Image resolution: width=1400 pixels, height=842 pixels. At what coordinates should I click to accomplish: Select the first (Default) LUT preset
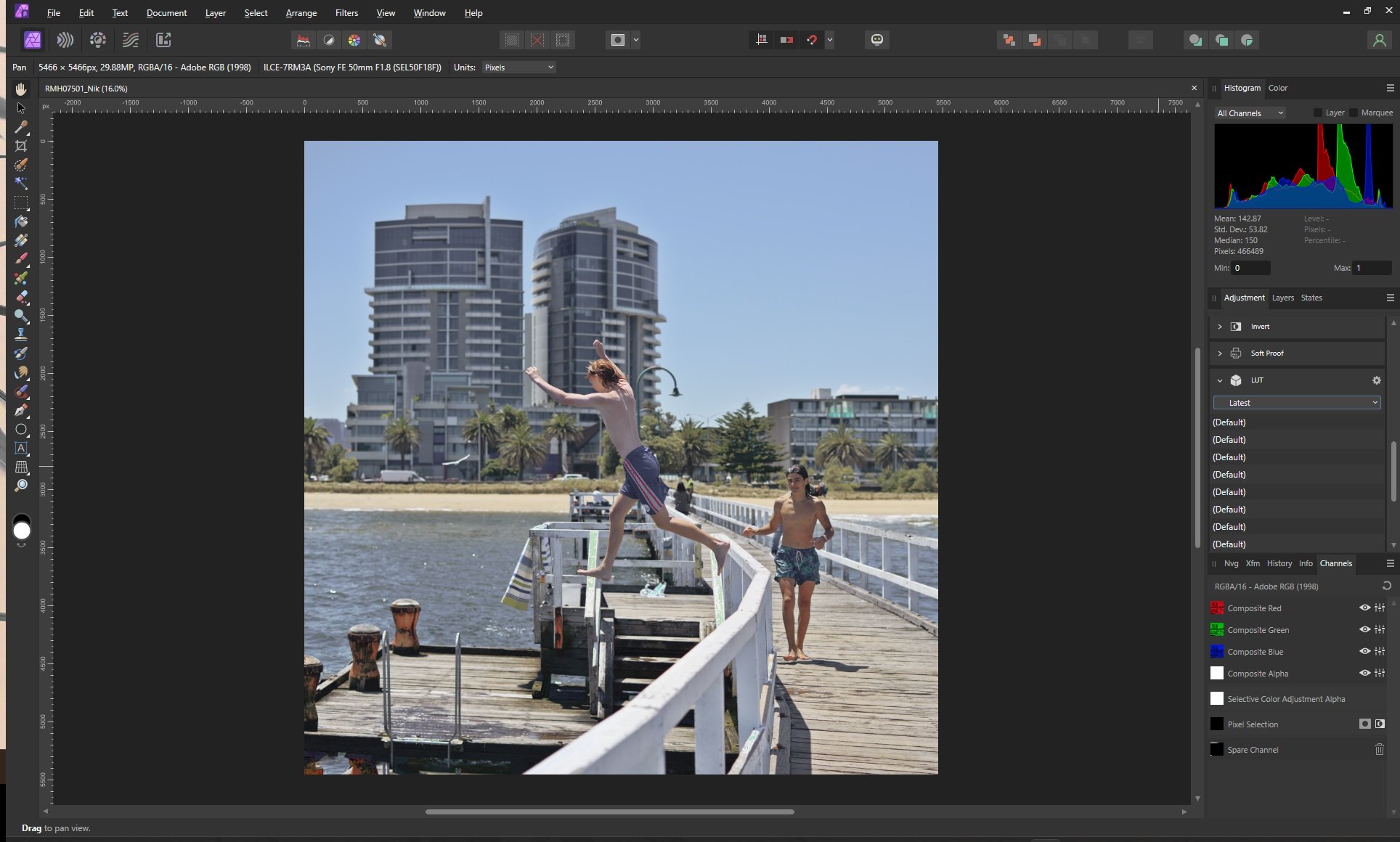(1297, 422)
